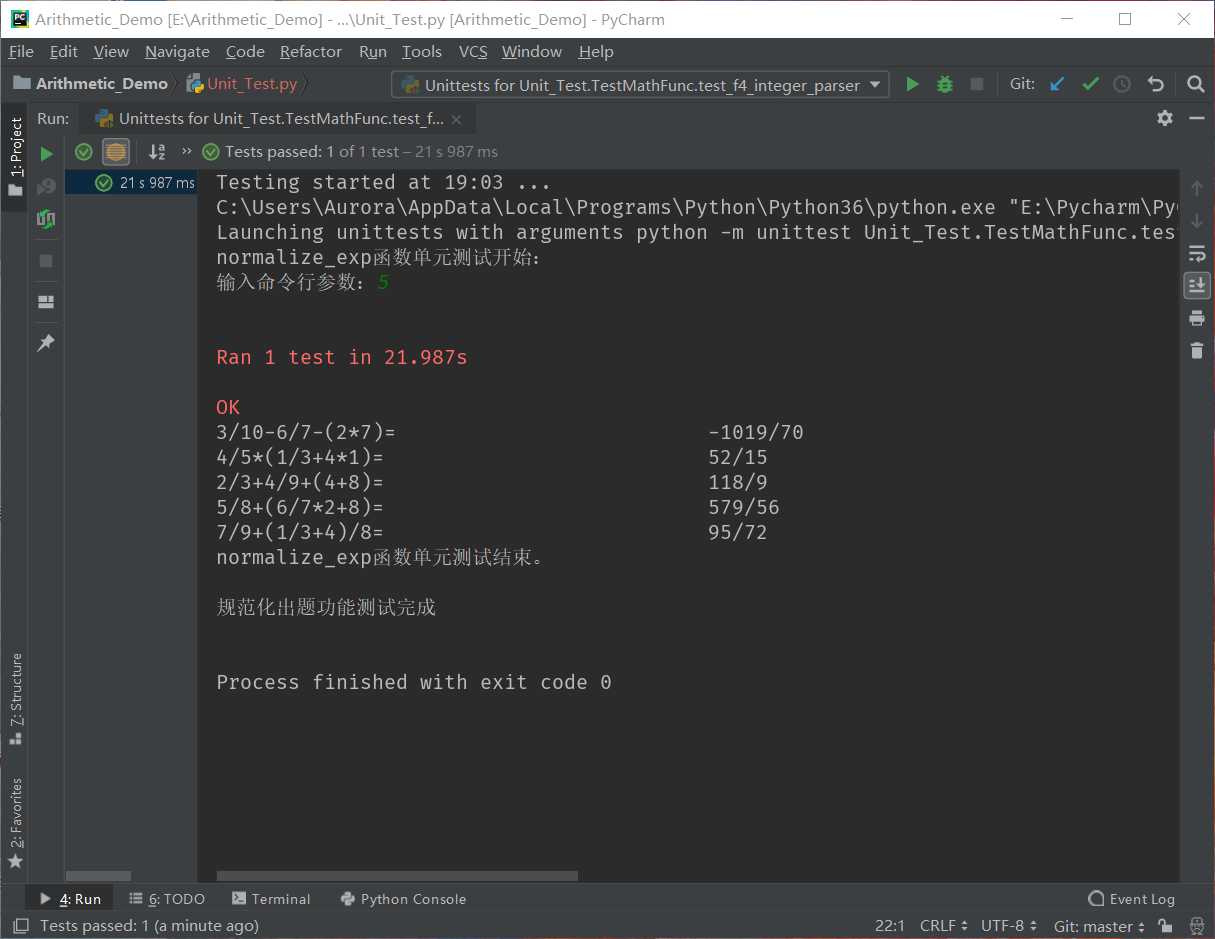Select the Unit_Test.py breadcrumb
Image resolution: width=1215 pixels, height=939 pixels.
click(243, 84)
